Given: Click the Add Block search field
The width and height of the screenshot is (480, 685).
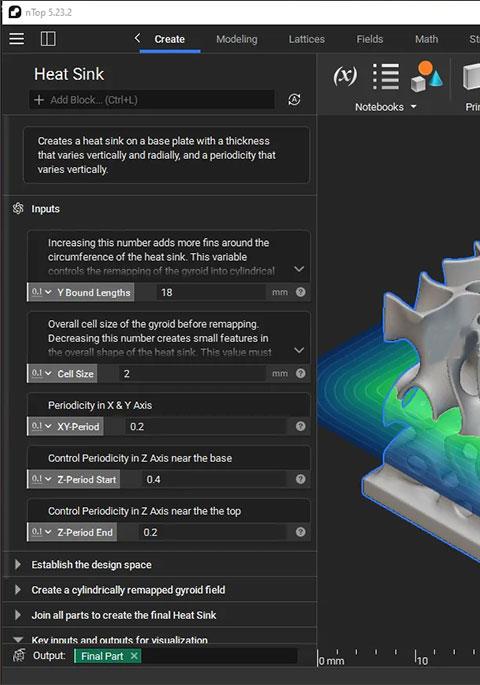Looking at the screenshot, I should (152, 100).
